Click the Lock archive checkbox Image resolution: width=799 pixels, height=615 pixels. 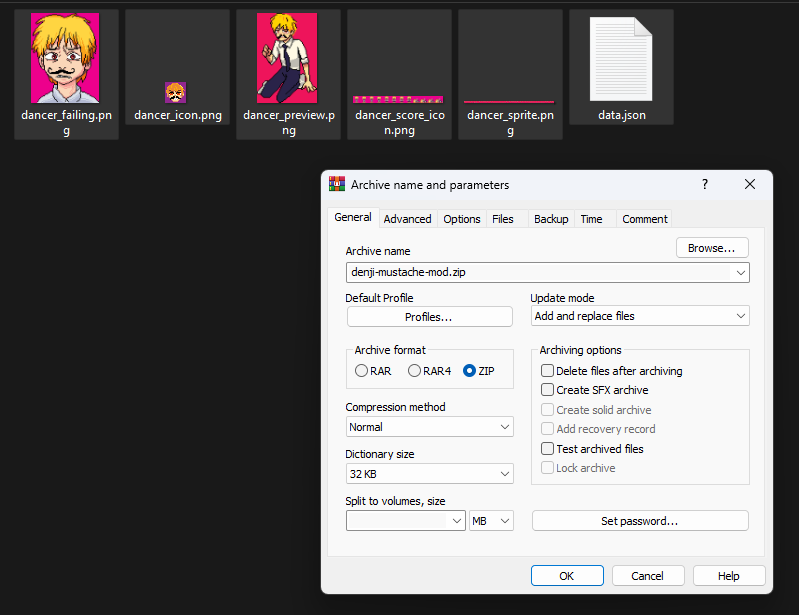547,467
